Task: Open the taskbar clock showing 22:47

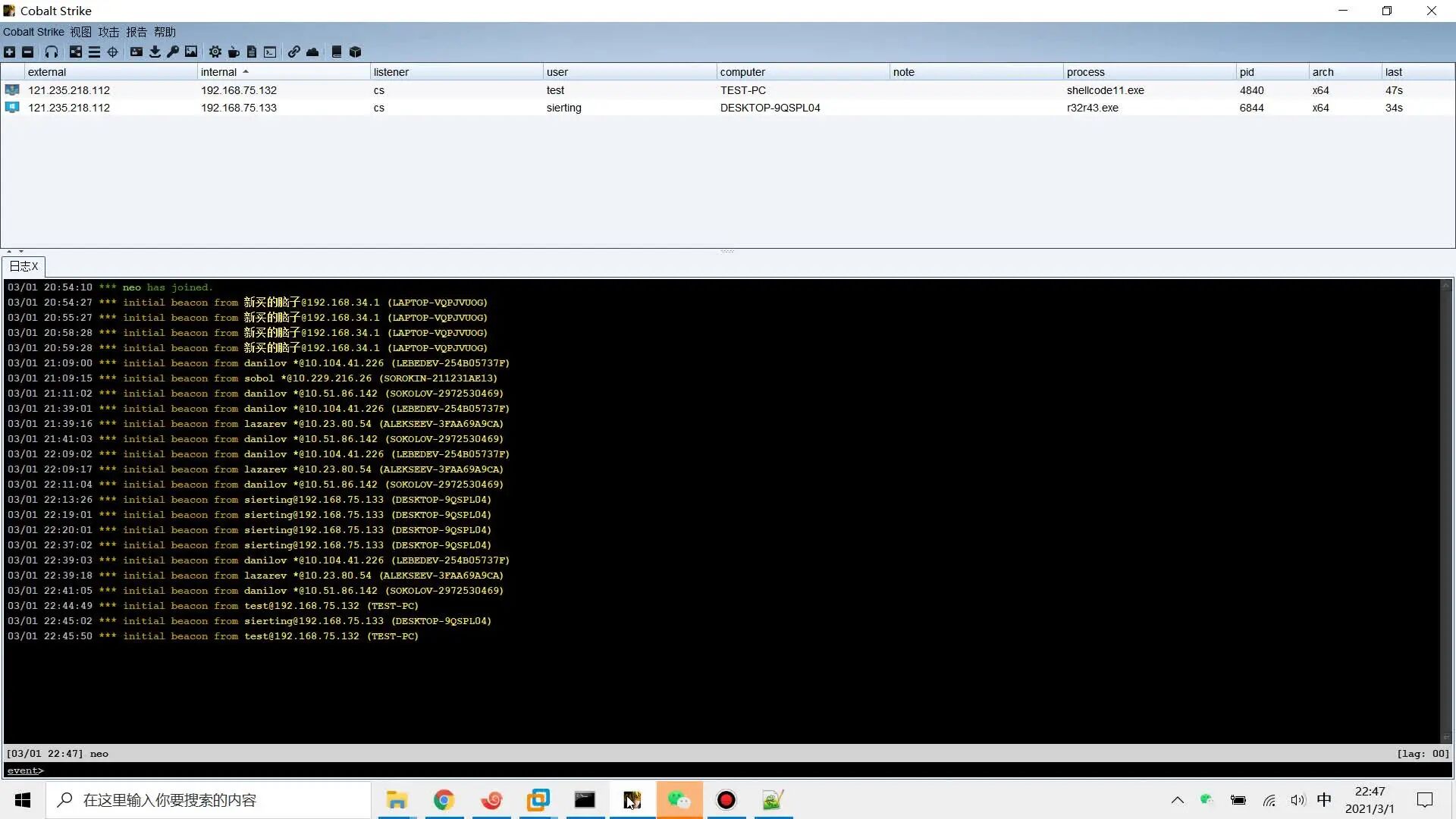Action: (1370, 800)
